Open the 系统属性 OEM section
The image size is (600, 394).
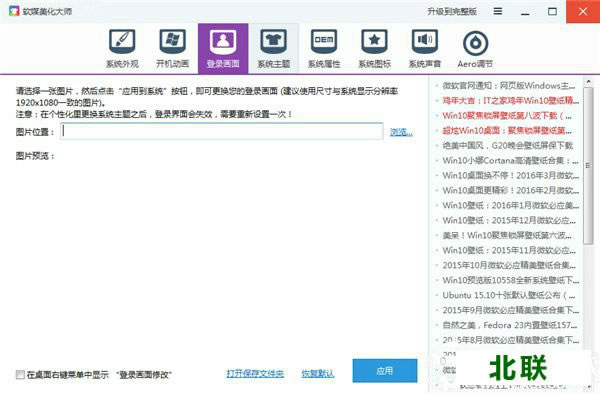324,49
